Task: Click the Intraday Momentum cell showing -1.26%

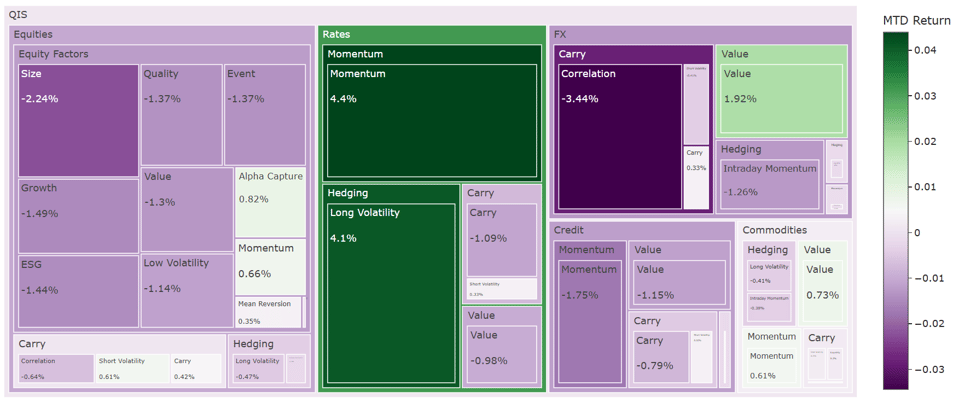Action: tap(770, 184)
